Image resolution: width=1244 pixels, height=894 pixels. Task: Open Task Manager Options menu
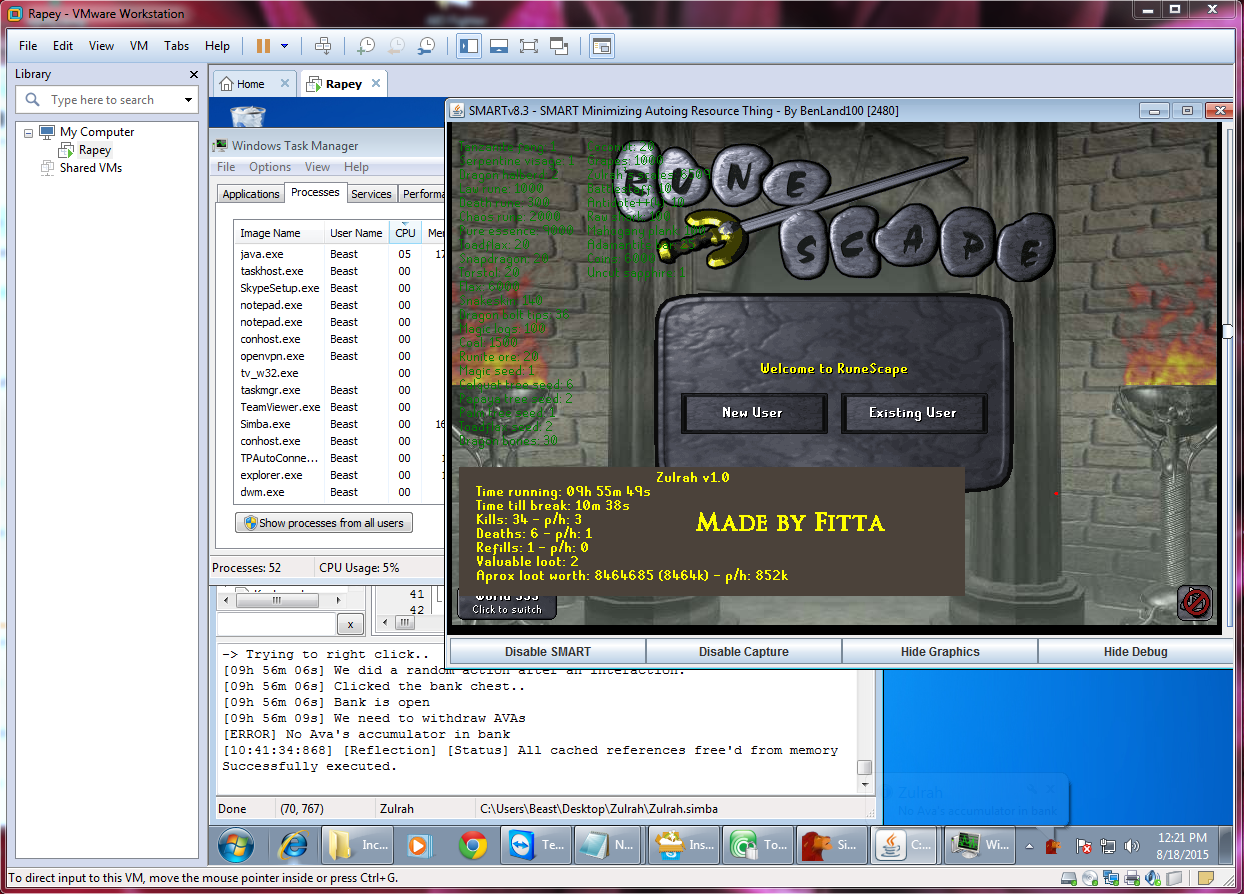tap(270, 167)
